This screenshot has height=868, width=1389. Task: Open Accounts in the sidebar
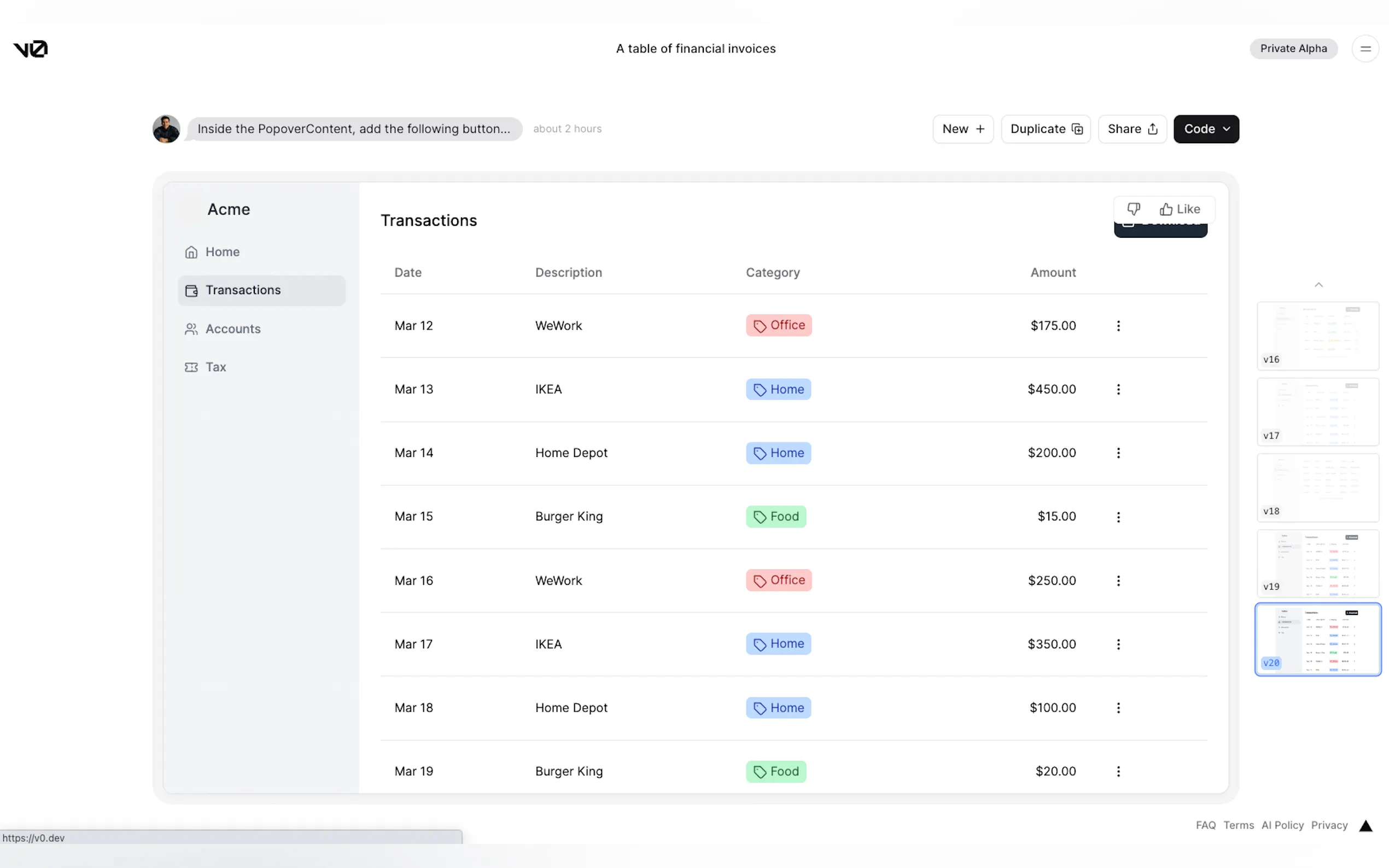232,329
